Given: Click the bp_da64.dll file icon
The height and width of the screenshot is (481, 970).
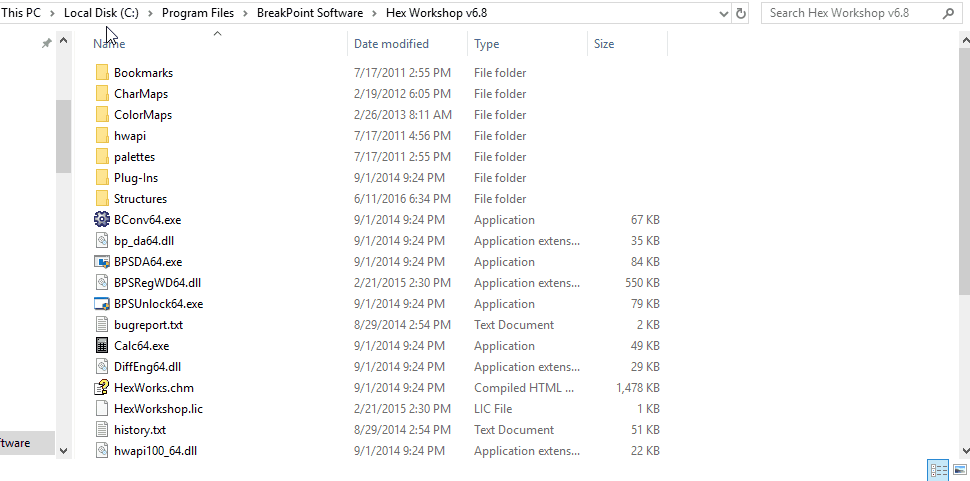Looking at the screenshot, I should 102,240.
